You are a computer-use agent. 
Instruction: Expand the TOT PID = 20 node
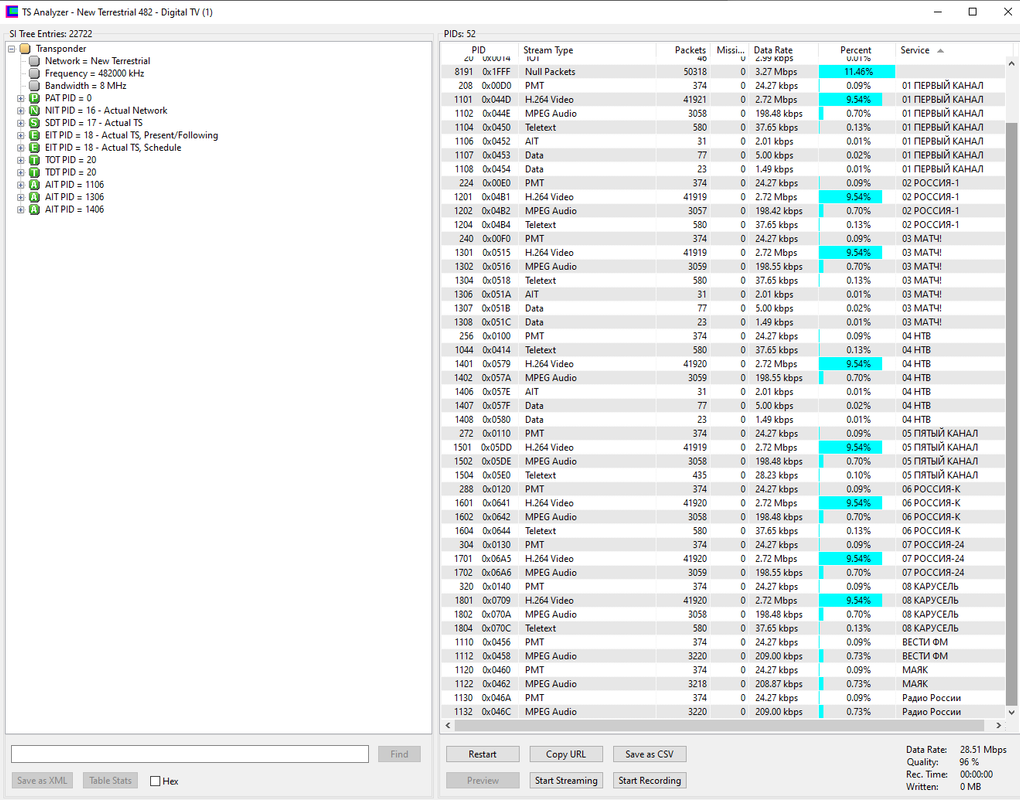pos(20,160)
